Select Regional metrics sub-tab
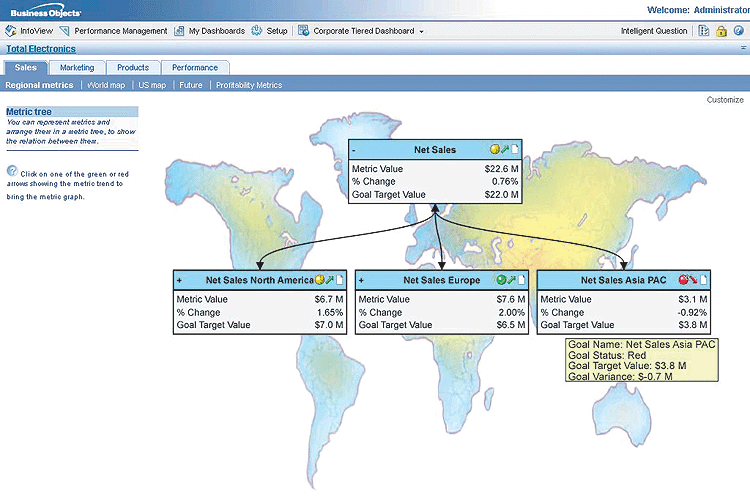 (x=39, y=85)
